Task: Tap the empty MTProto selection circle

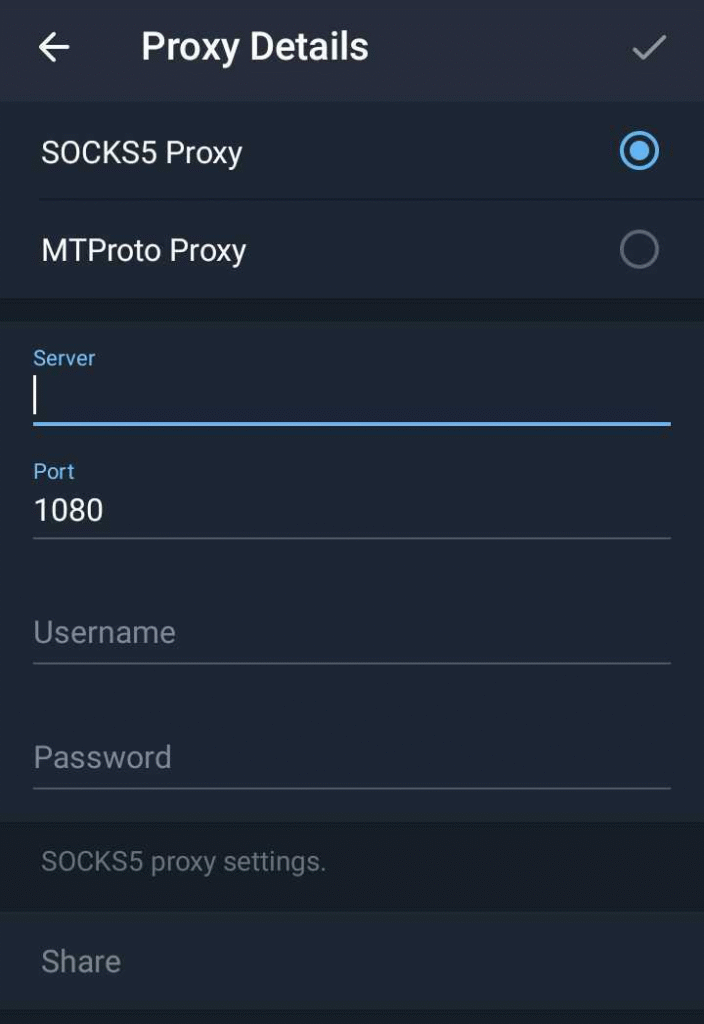Action: tap(638, 250)
